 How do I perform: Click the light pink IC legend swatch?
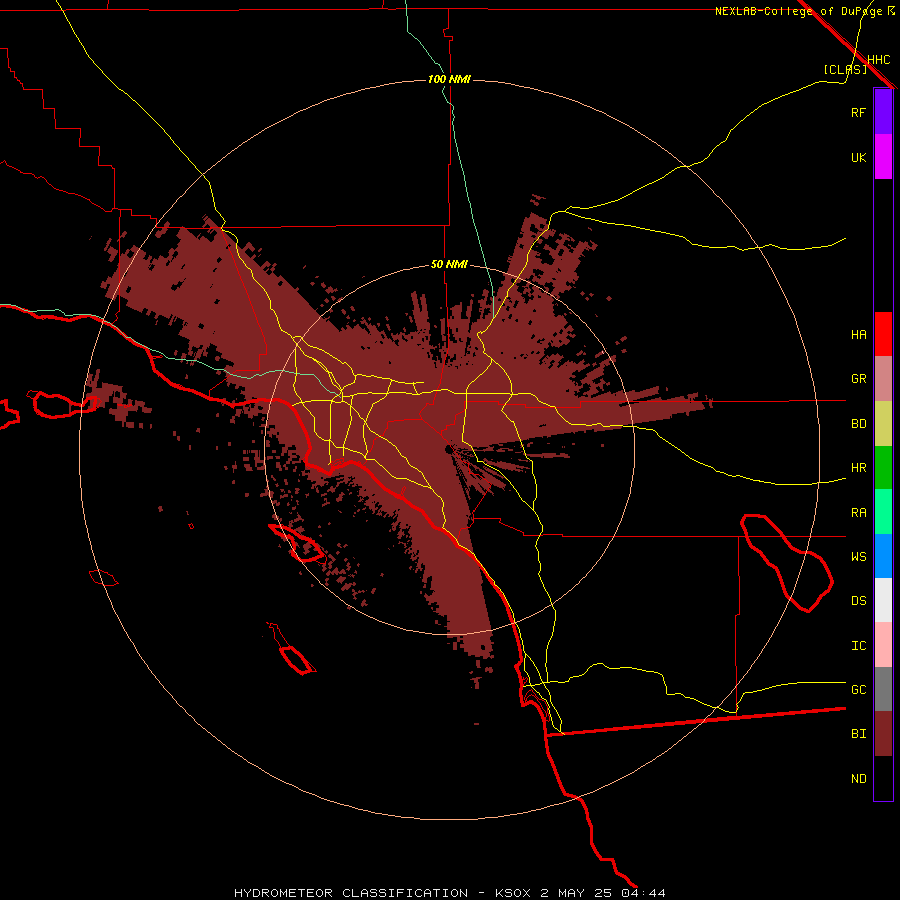coord(883,645)
